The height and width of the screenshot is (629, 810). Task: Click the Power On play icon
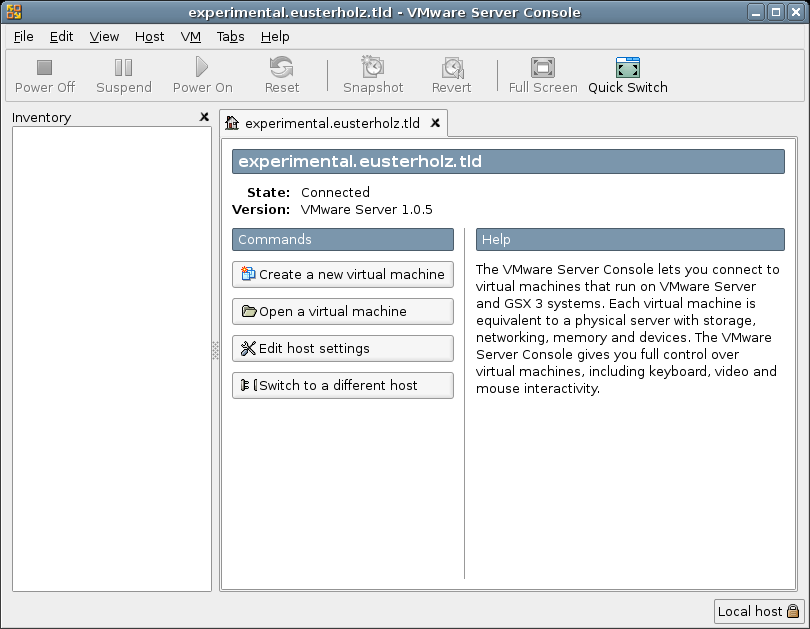coord(202,68)
